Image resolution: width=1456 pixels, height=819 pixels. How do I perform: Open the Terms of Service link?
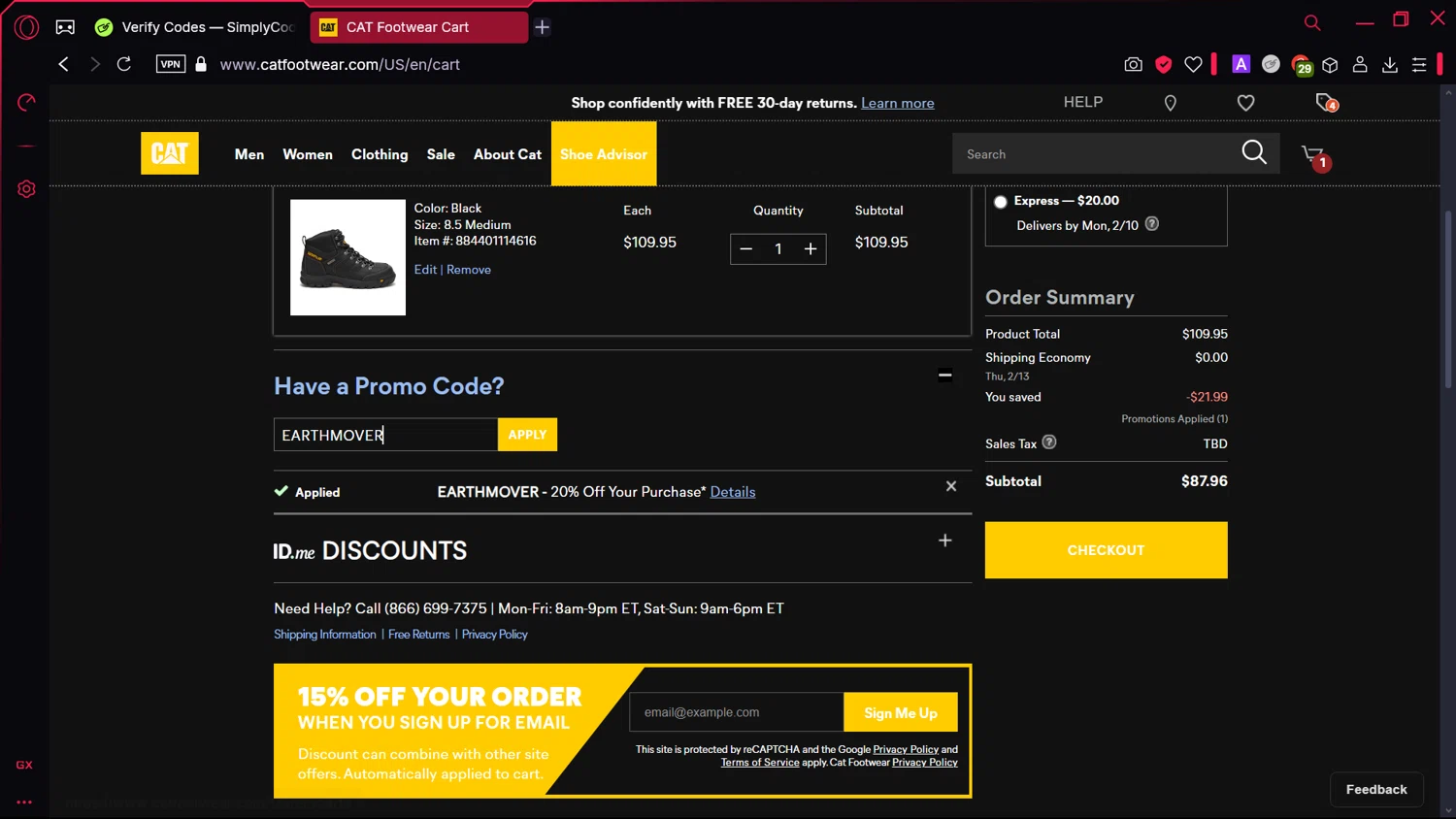760,763
